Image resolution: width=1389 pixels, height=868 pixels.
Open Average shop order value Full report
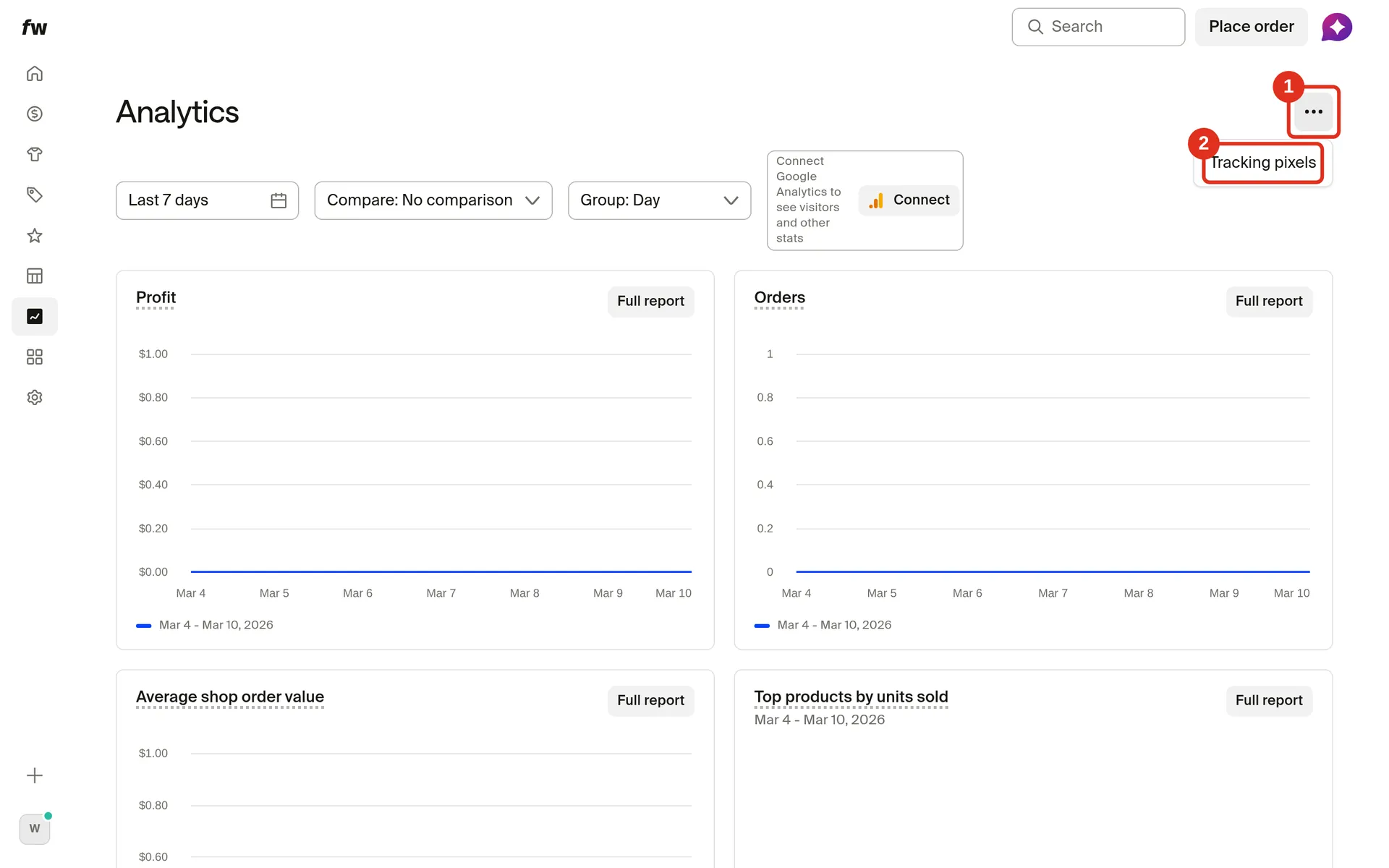click(x=650, y=701)
